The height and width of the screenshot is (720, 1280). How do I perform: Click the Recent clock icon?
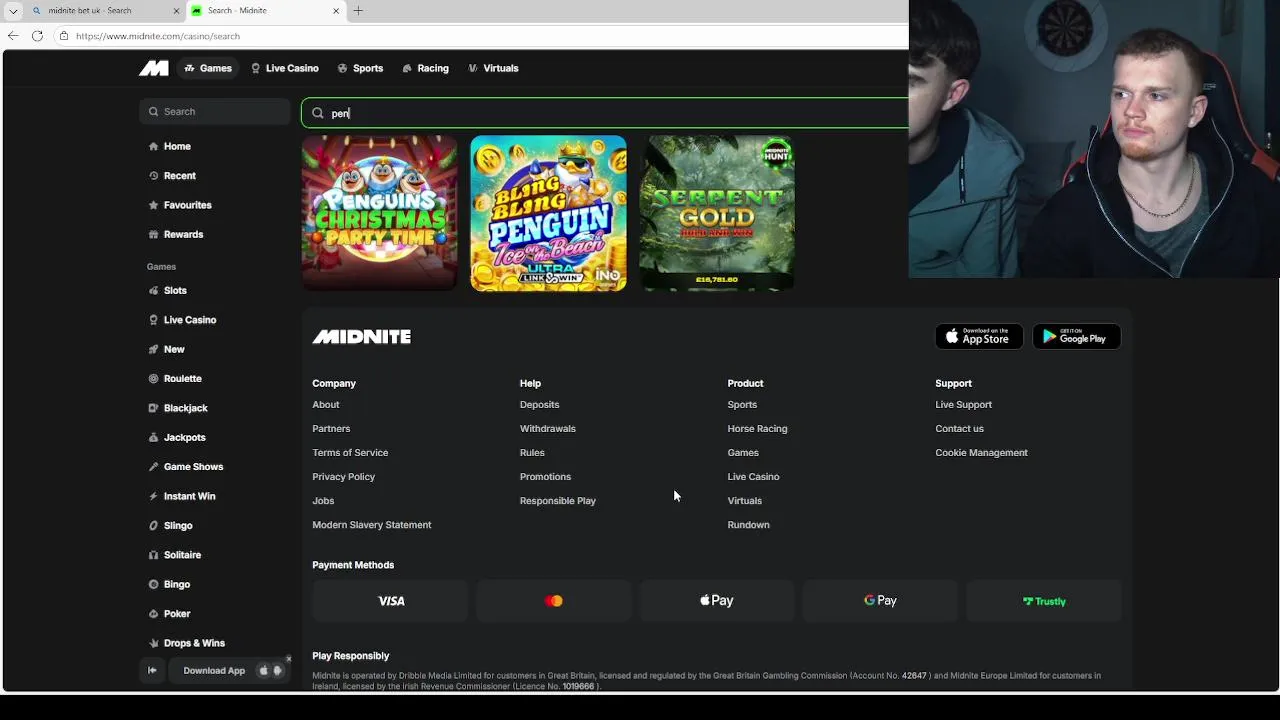(x=153, y=176)
